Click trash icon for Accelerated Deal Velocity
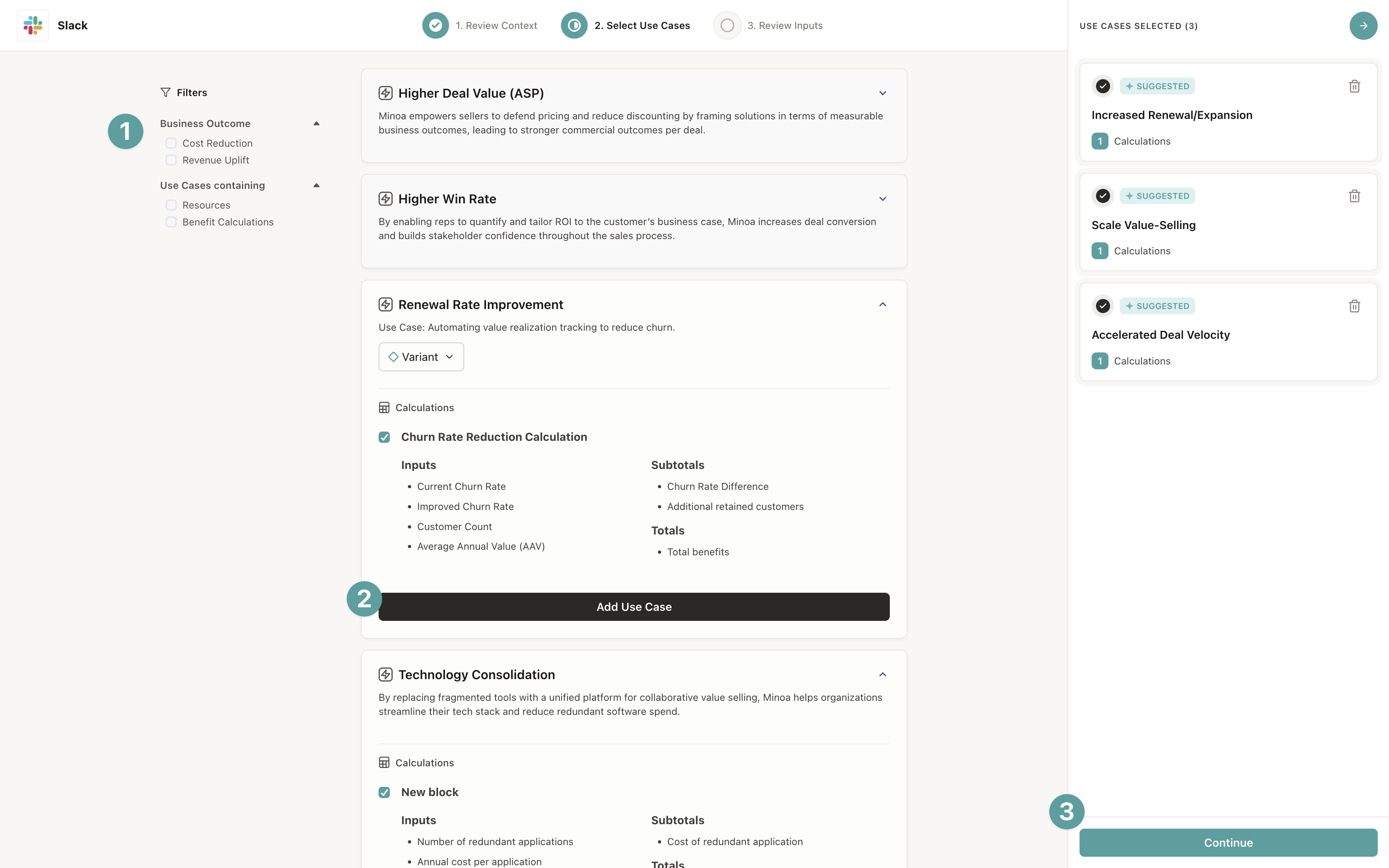This screenshot has height=868, width=1389. [x=1354, y=306]
